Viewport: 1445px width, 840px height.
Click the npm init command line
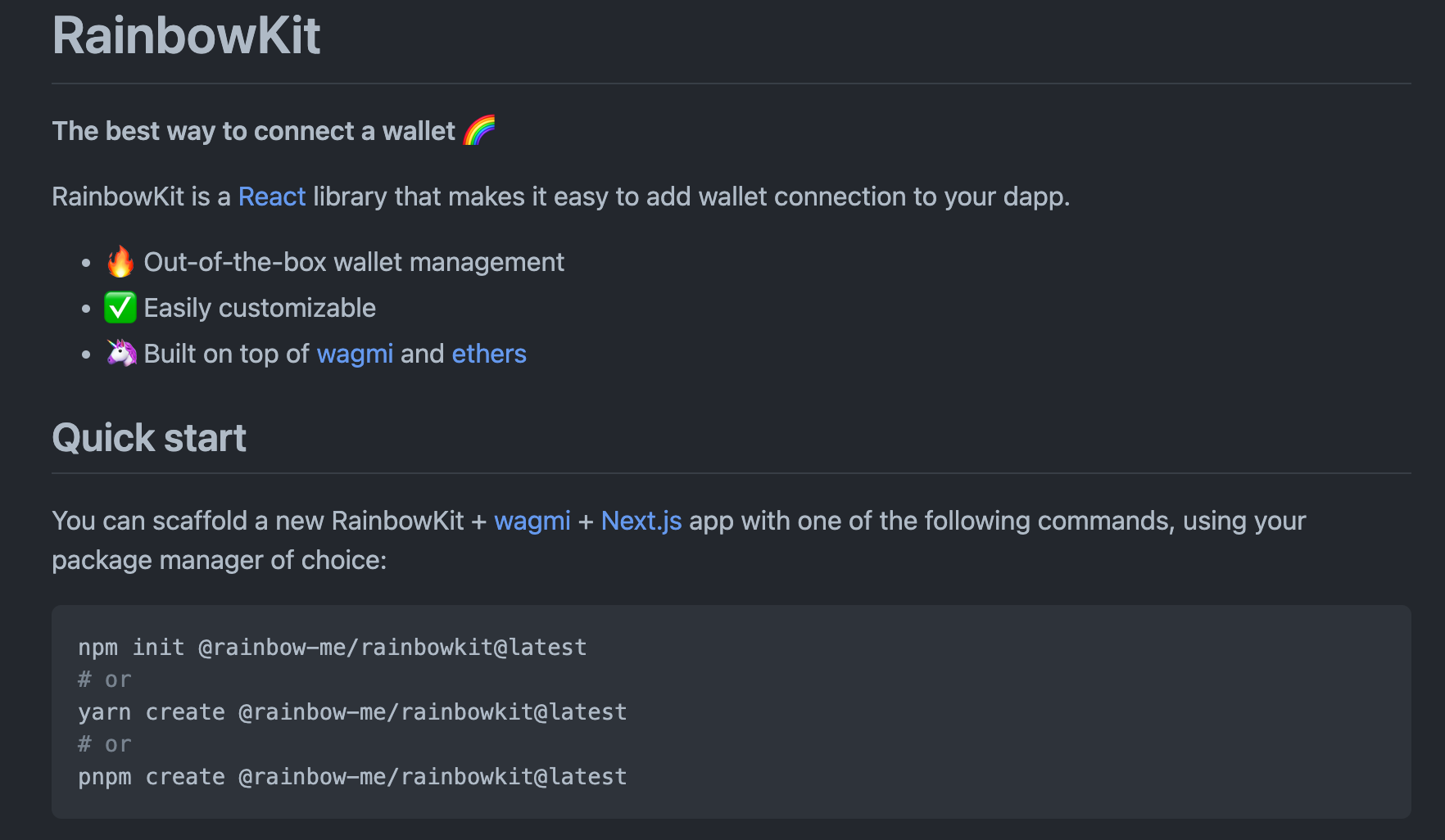pos(332,648)
